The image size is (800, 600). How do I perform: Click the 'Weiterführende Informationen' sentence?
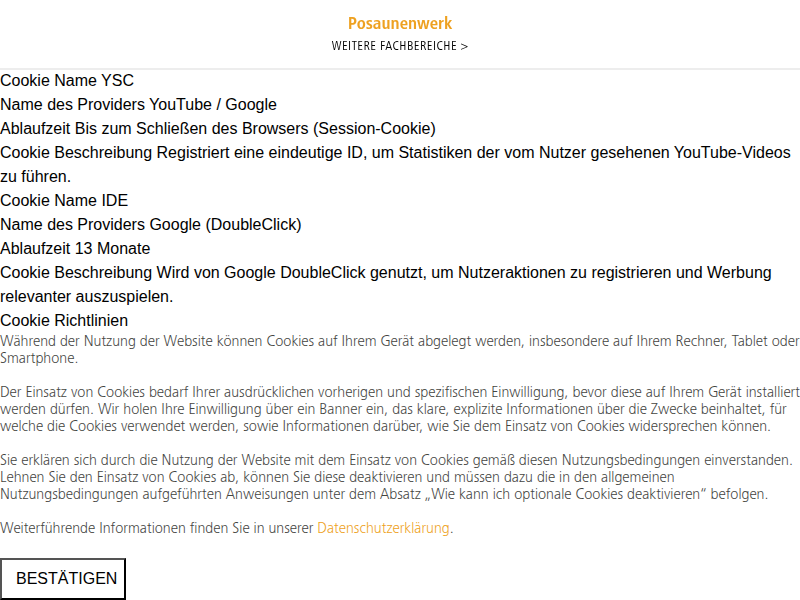click(x=227, y=528)
